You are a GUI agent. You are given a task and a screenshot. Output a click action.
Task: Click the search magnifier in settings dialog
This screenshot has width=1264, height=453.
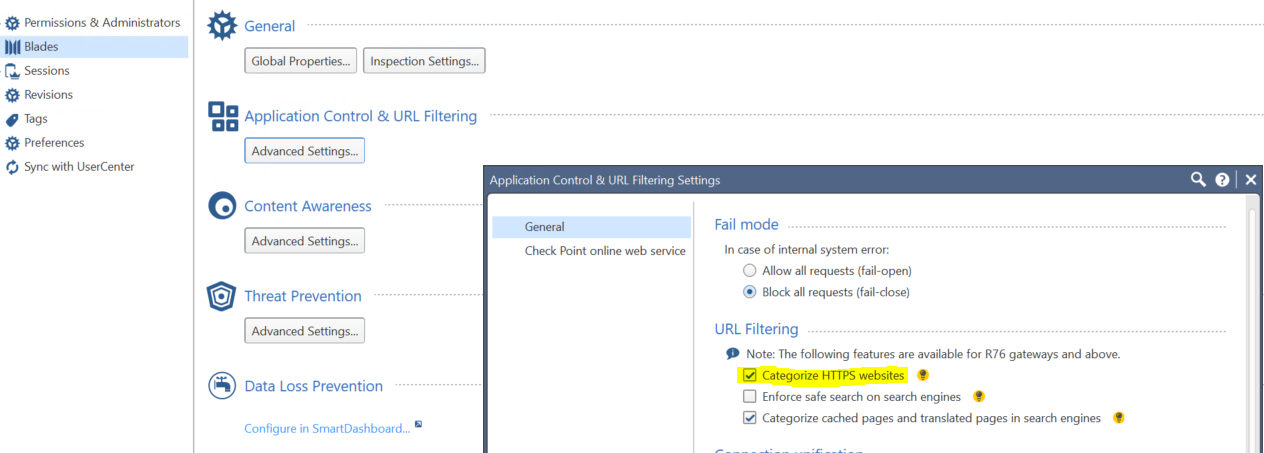click(x=1198, y=179)
